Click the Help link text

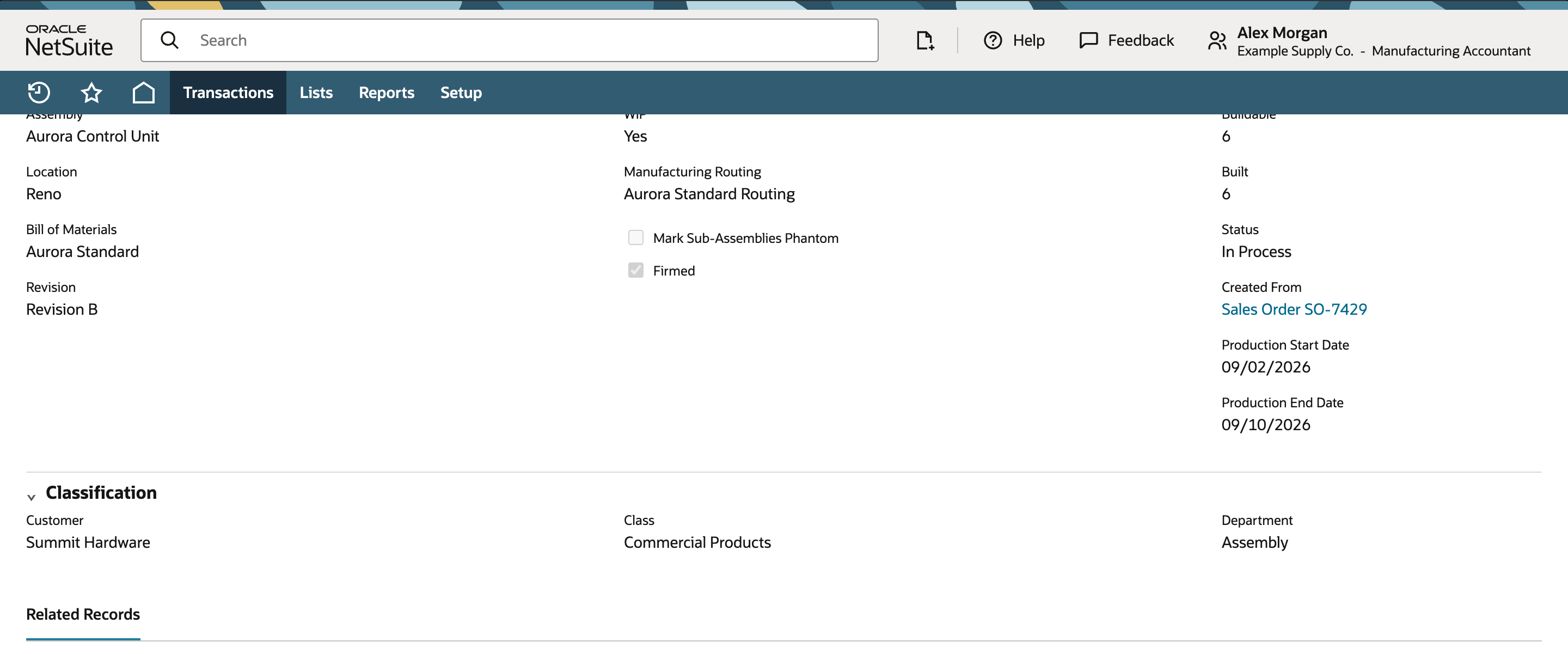click(1028, 40)
